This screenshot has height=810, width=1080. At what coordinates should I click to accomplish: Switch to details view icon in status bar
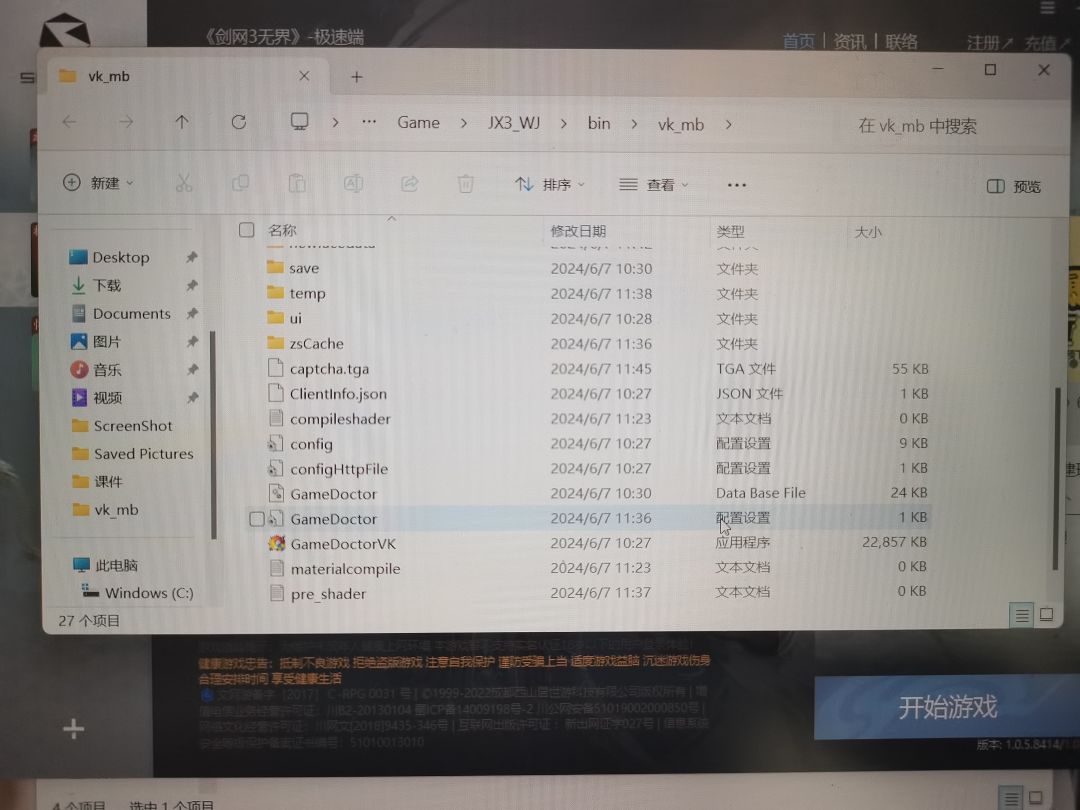1022,615
